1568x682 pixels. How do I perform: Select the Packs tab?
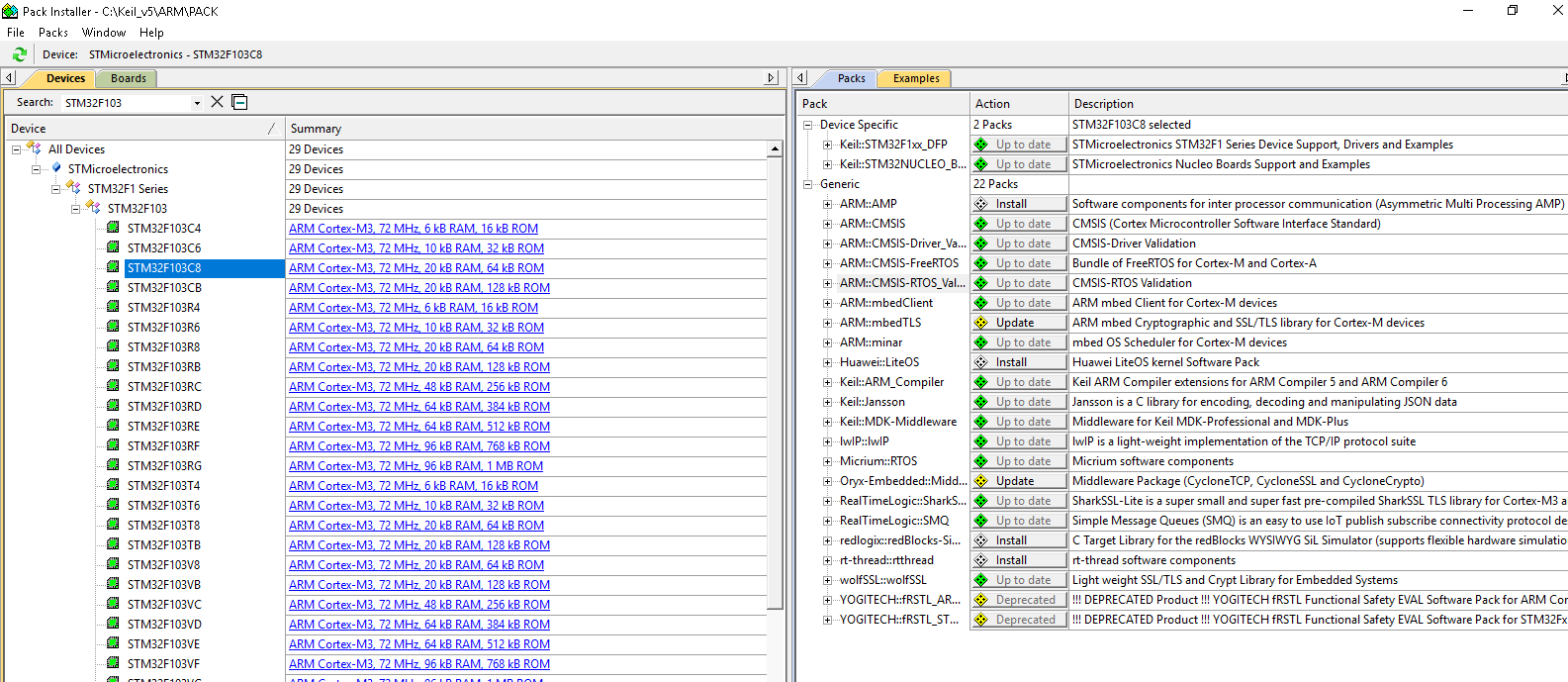point(851,78)
